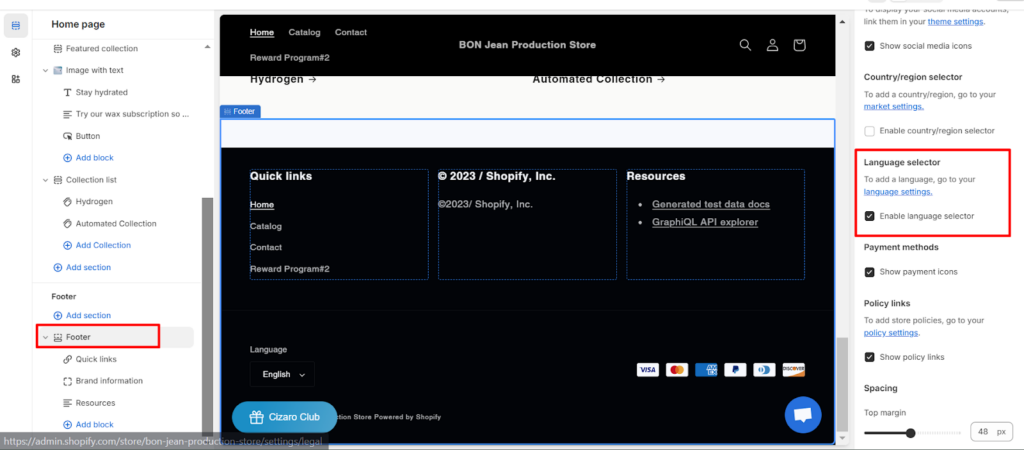Open the language settings link
Screen dimensions: 1024x450
tap(898, 191)
